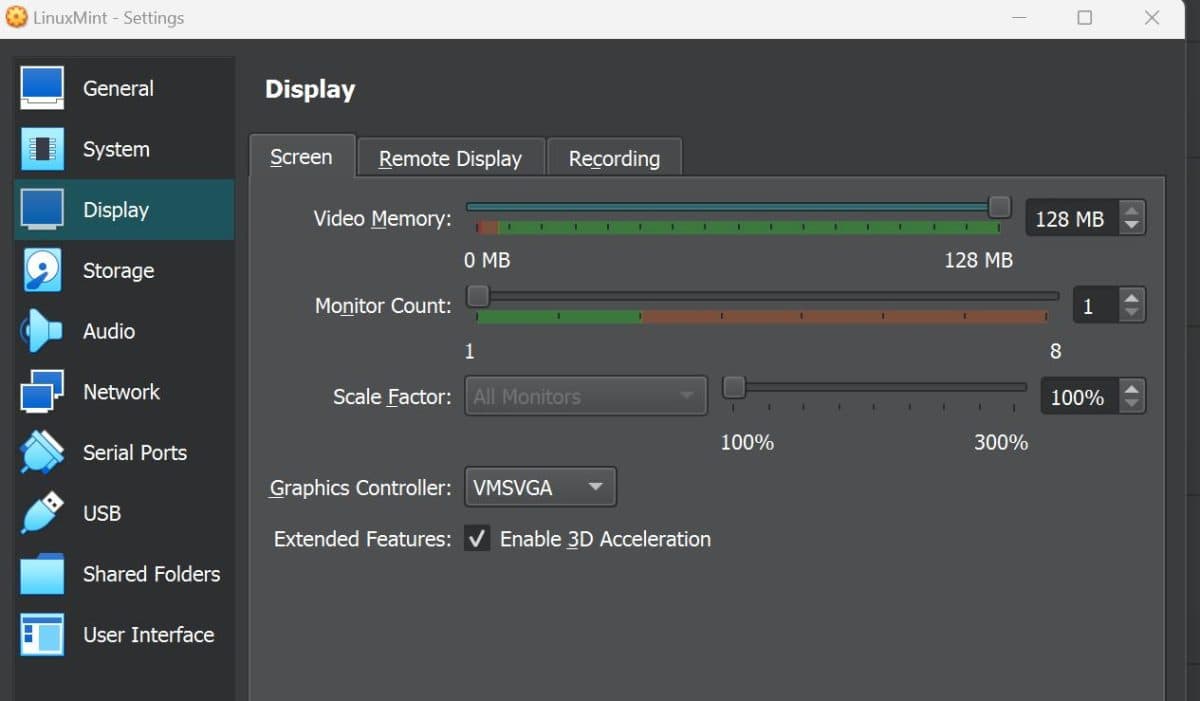Select the USB plug icon
Screen dimensions: 1200x701
[42, 513]
